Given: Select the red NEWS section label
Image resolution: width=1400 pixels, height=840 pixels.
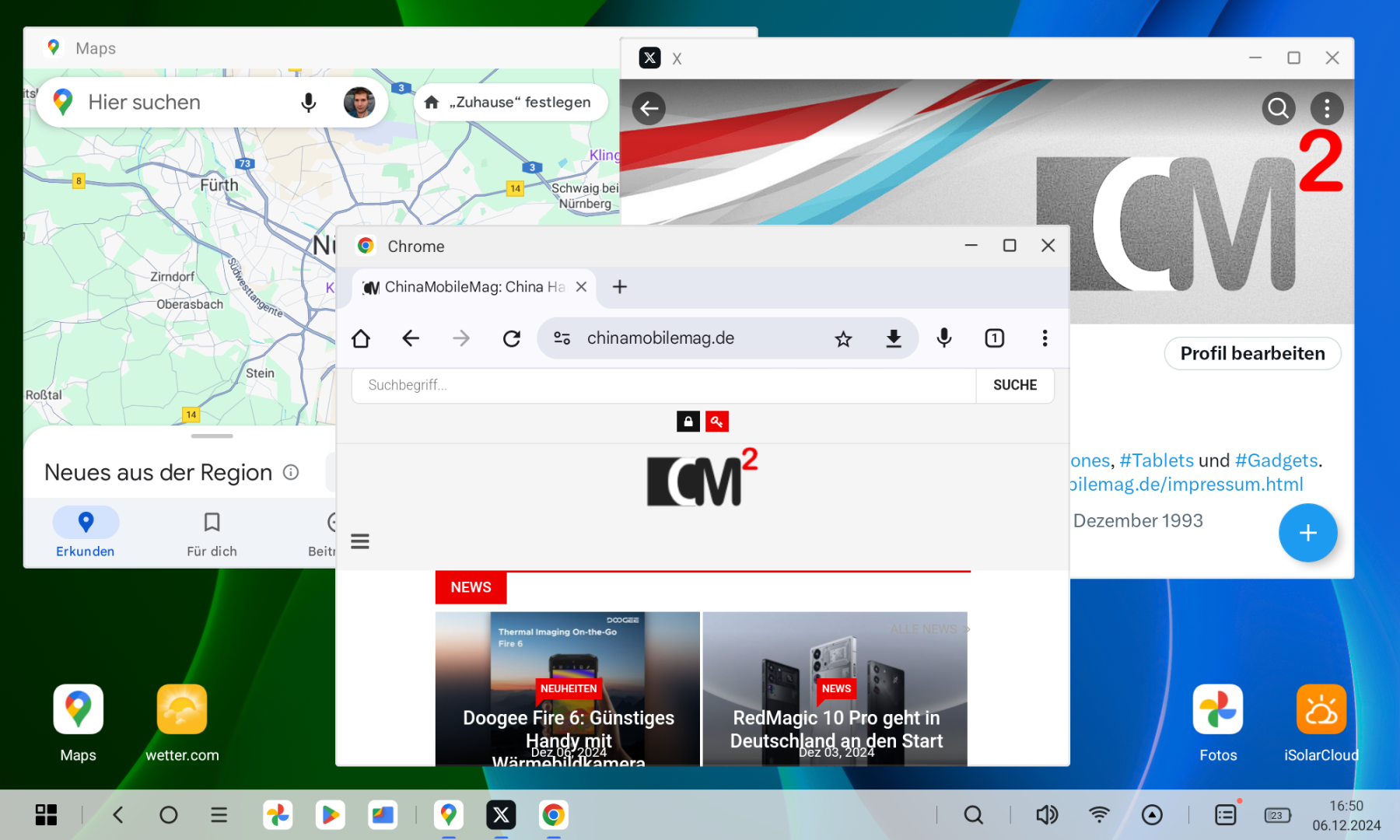Looking at the screenshot, I should pos(471,587).
